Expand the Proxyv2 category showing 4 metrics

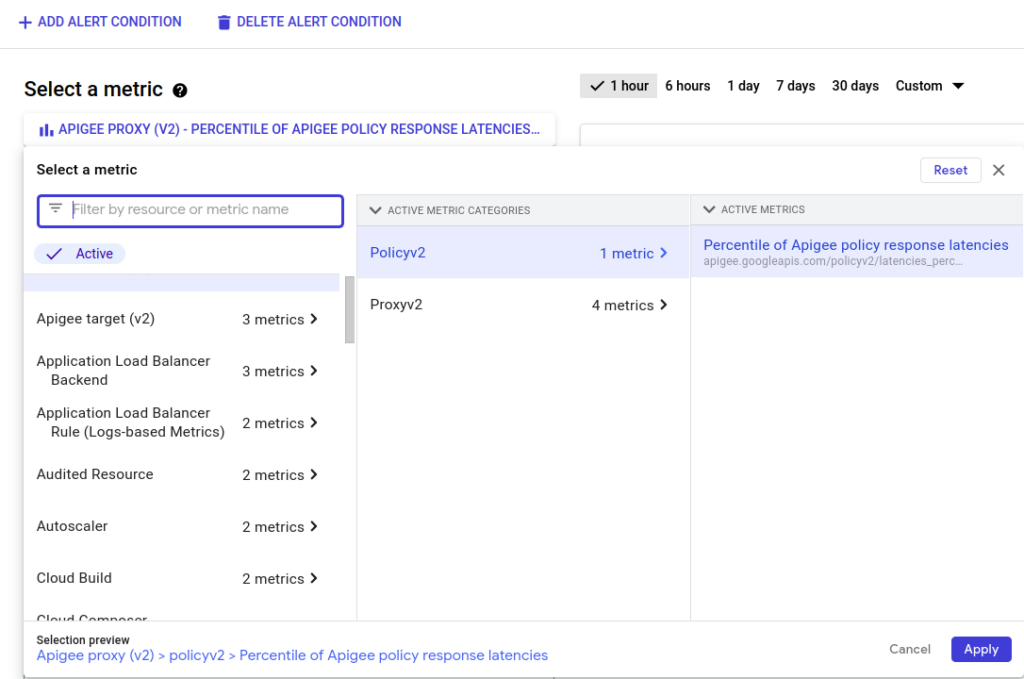pos(520,304)
